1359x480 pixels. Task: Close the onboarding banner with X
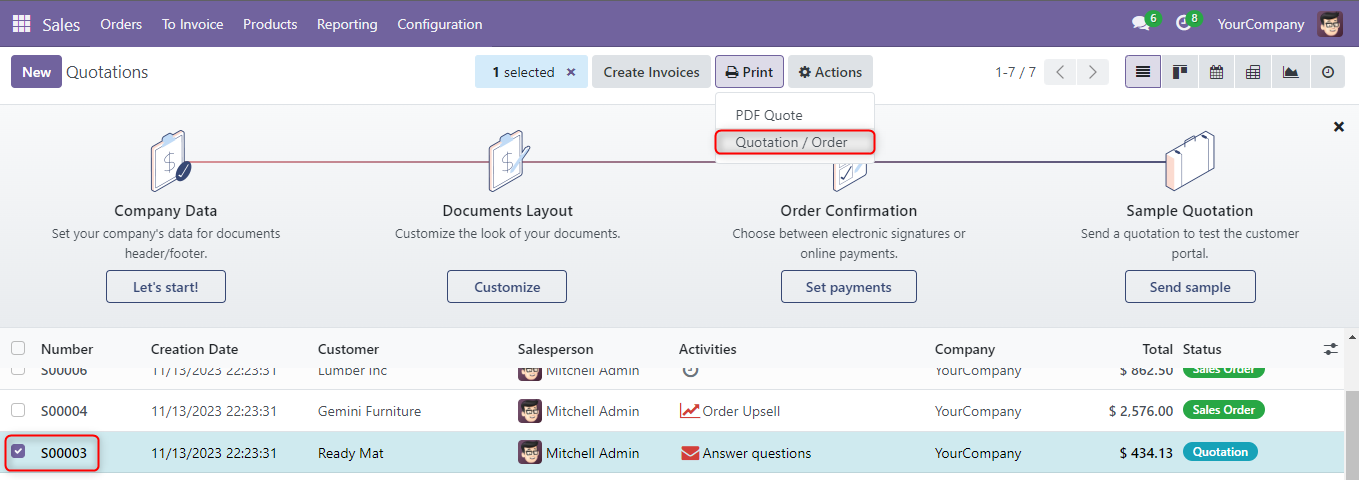(x=1339, y=127)
